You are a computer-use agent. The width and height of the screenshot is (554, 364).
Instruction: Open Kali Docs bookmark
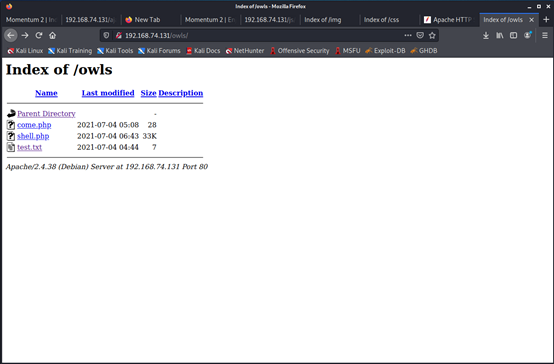click(x=203, y=51)
